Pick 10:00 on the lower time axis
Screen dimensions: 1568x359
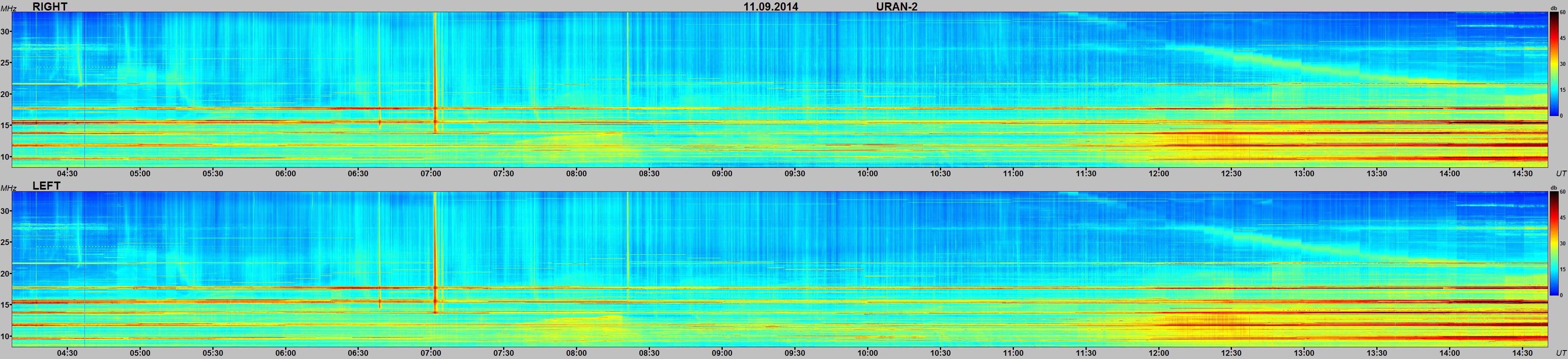(868, 353)
